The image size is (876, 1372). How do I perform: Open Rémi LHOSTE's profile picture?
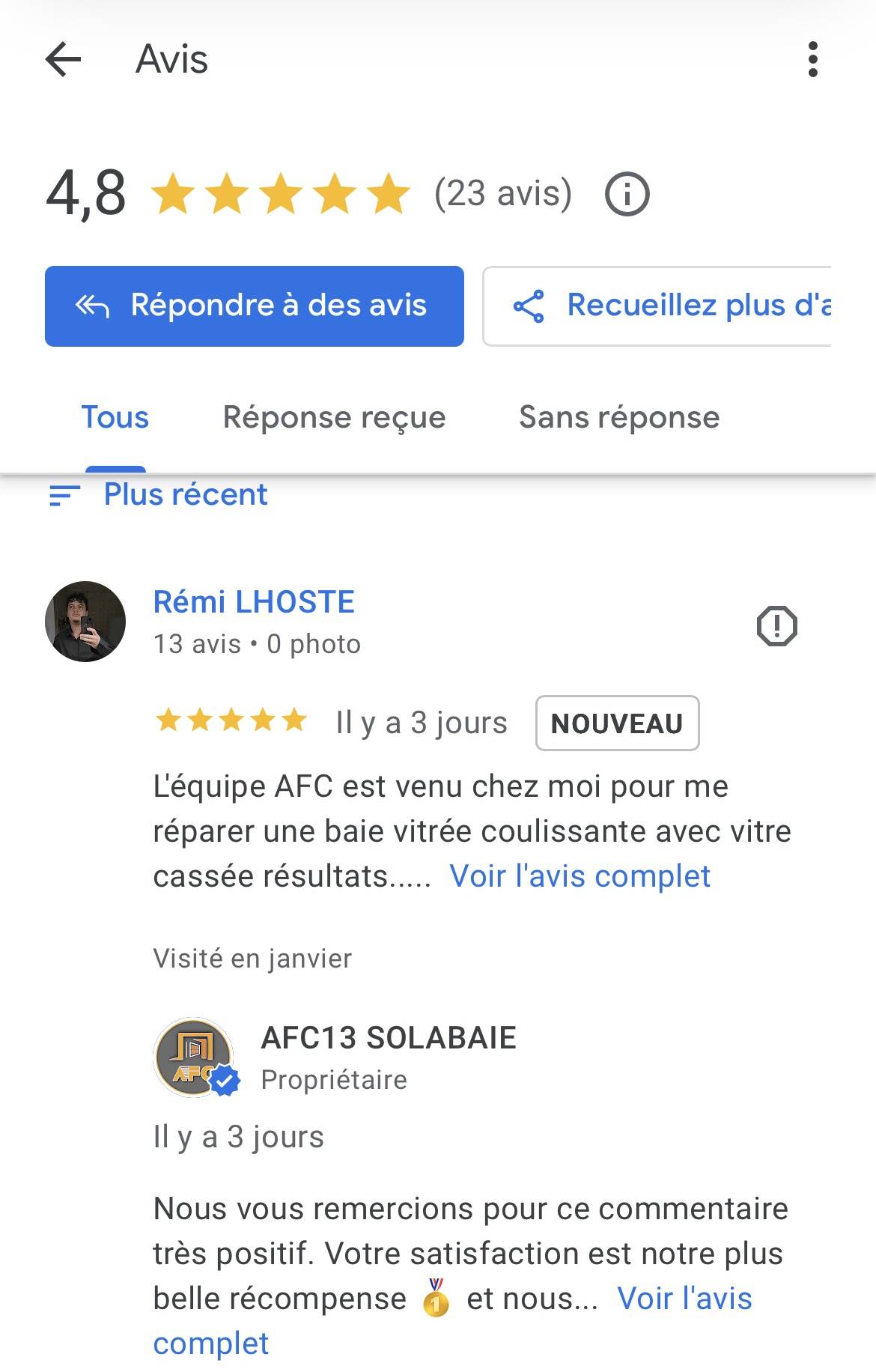(85, 622)
